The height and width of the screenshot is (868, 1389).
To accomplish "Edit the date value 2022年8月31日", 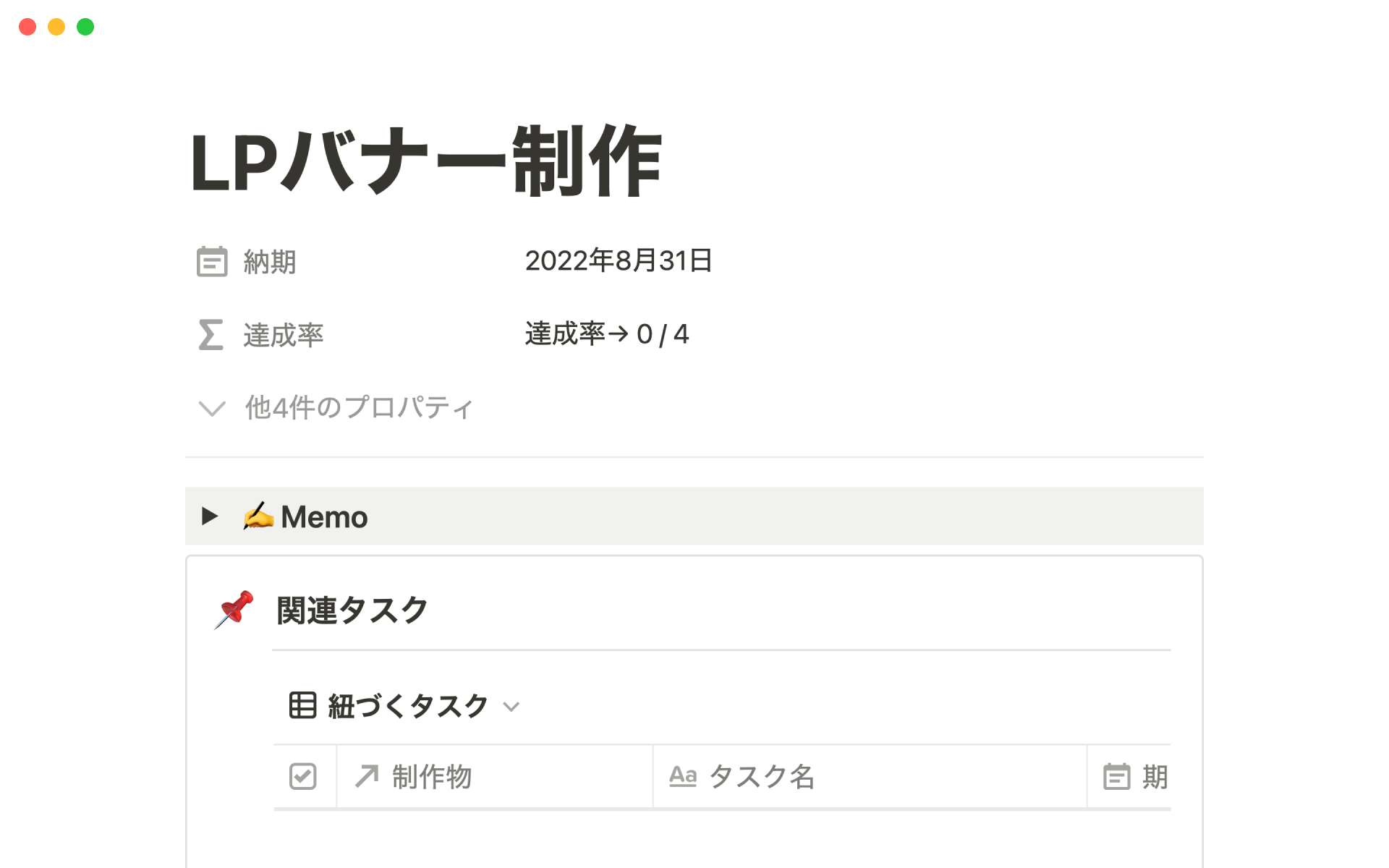I will pos(619,261).
